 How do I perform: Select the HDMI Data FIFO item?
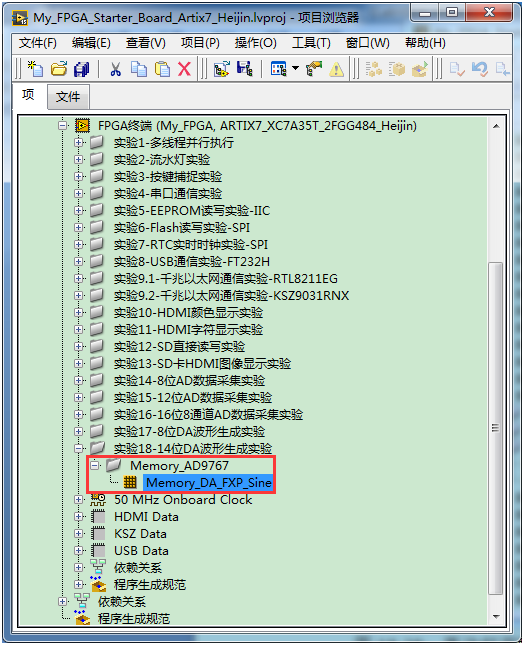(x=146, y=517)
